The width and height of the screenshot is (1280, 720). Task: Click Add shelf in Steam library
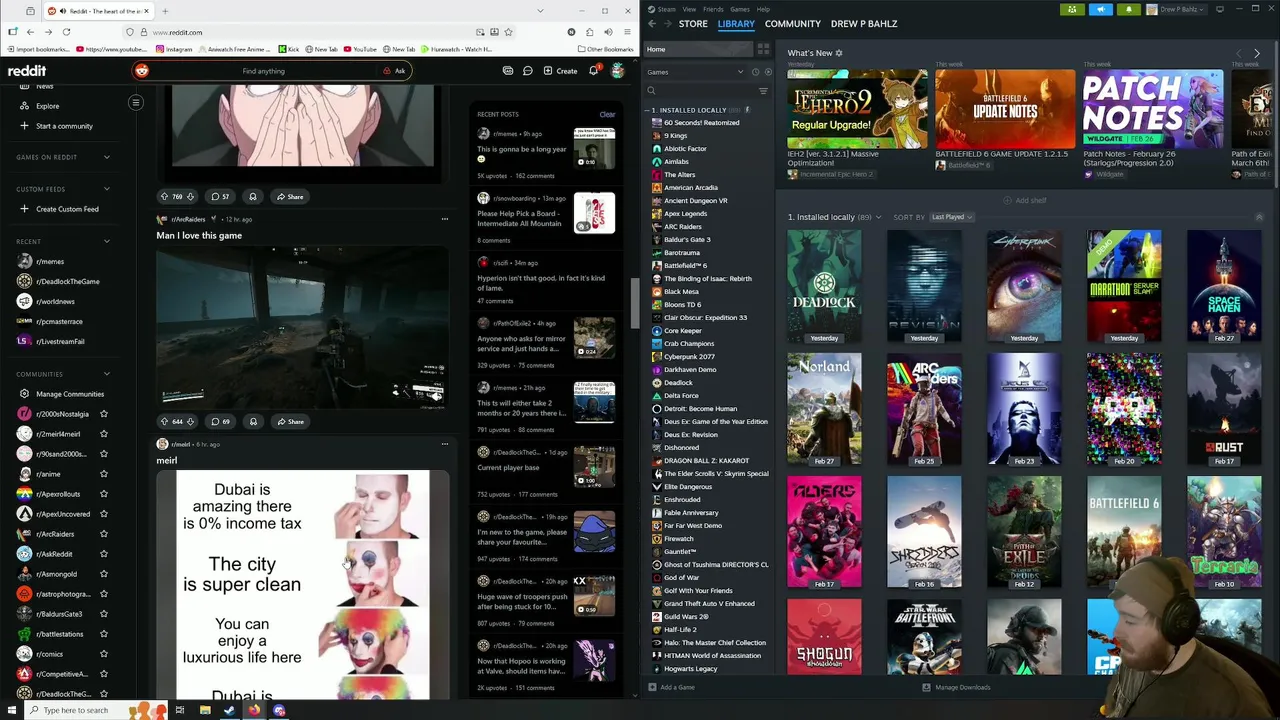click(x=1025, y=200)
